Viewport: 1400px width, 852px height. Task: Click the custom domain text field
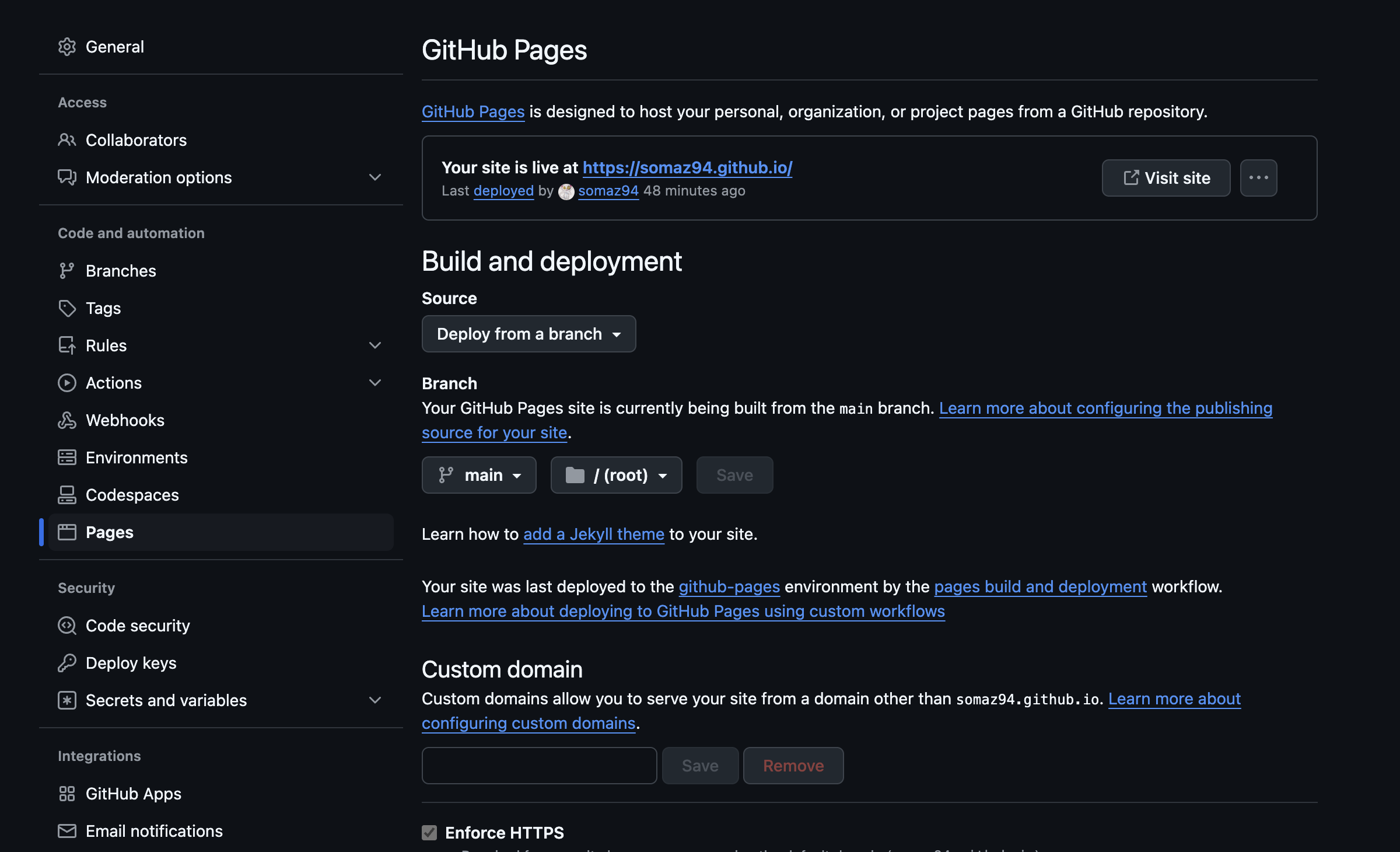(x=539, y=766)
